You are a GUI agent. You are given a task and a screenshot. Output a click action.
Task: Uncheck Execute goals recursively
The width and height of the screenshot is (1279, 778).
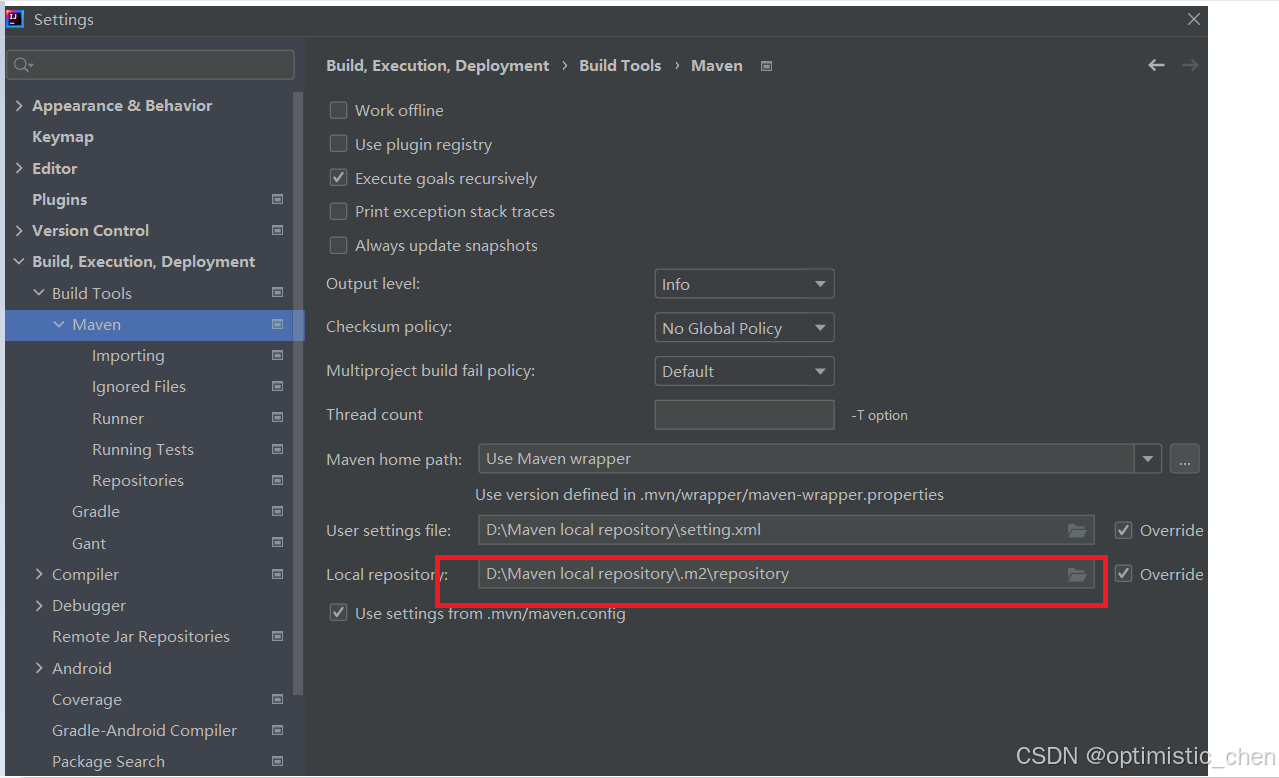coord(338,178)
